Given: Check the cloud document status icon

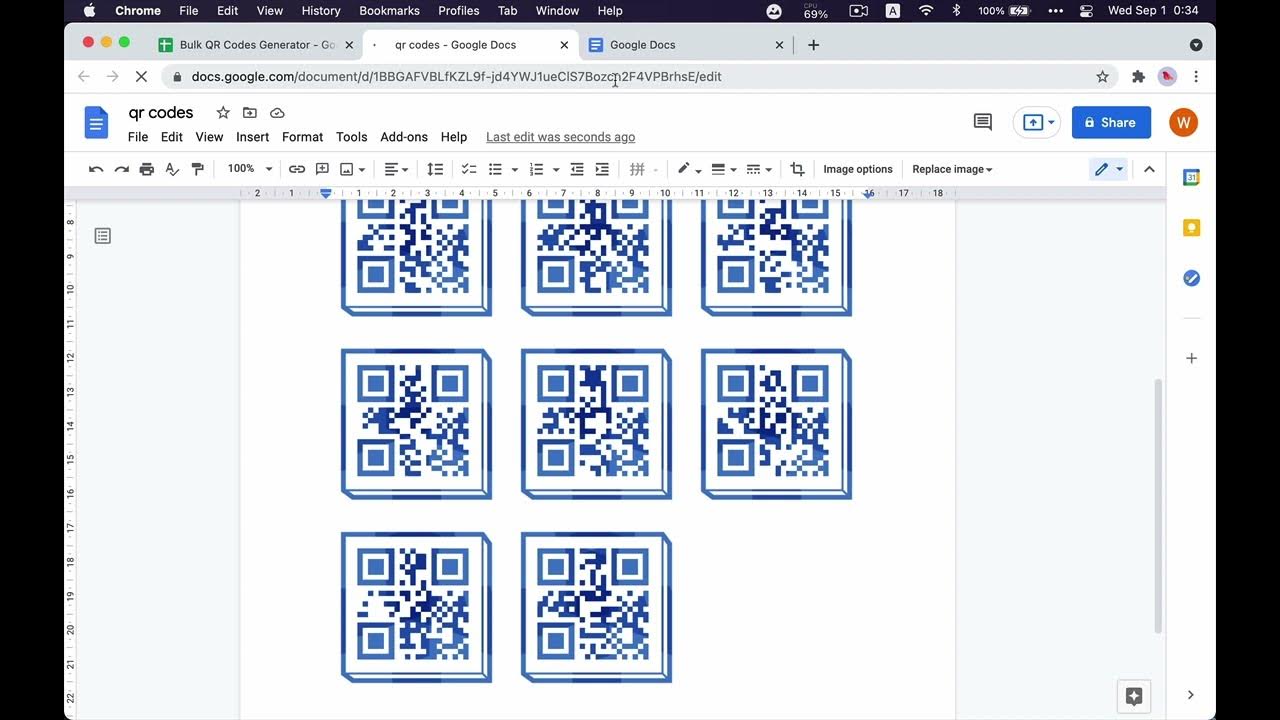Looking at the screenshot, I should pos(277,113).
